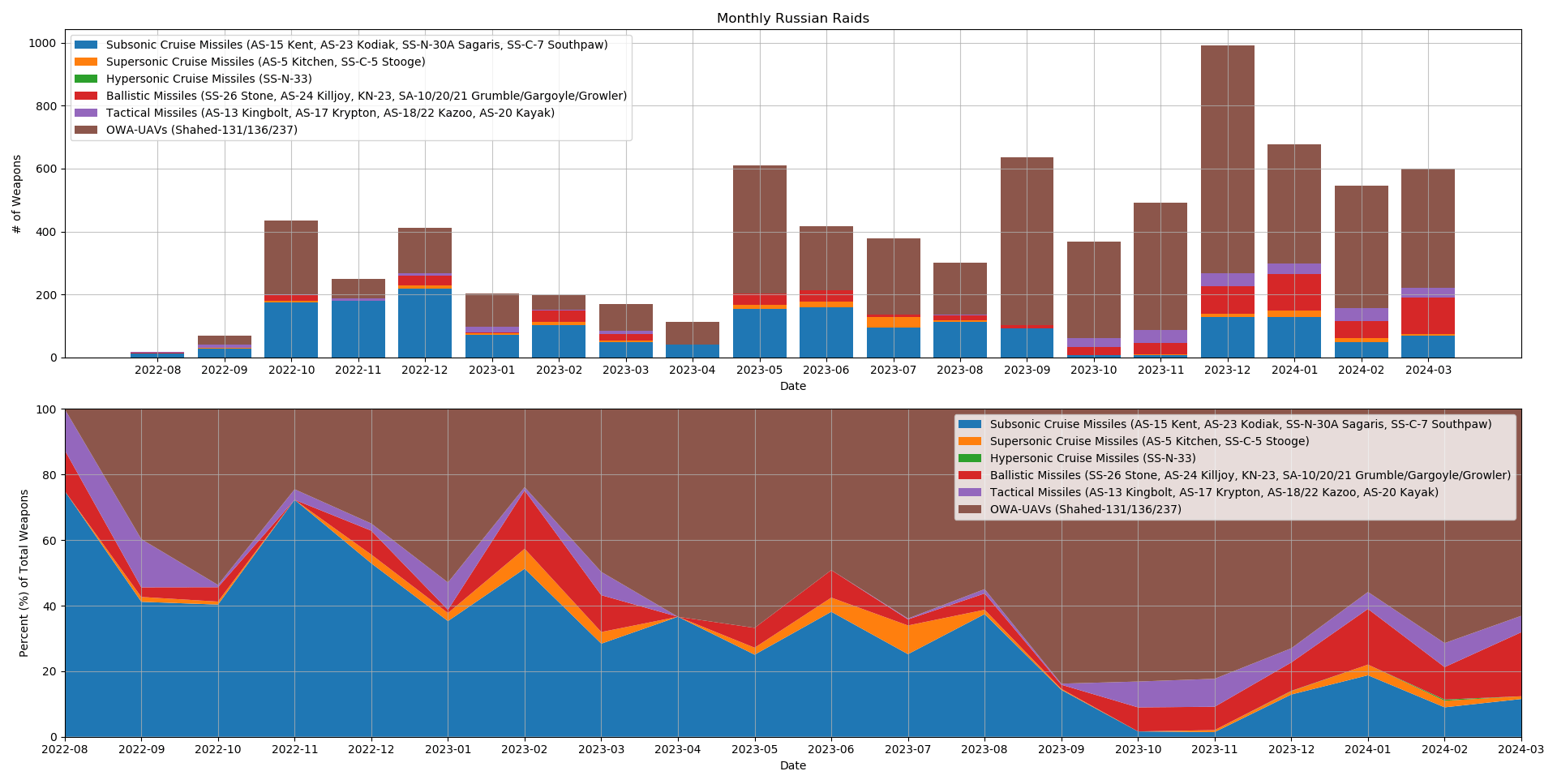Select "Percent (%) of Total Weapons" axis label

(x=24, y=573)
